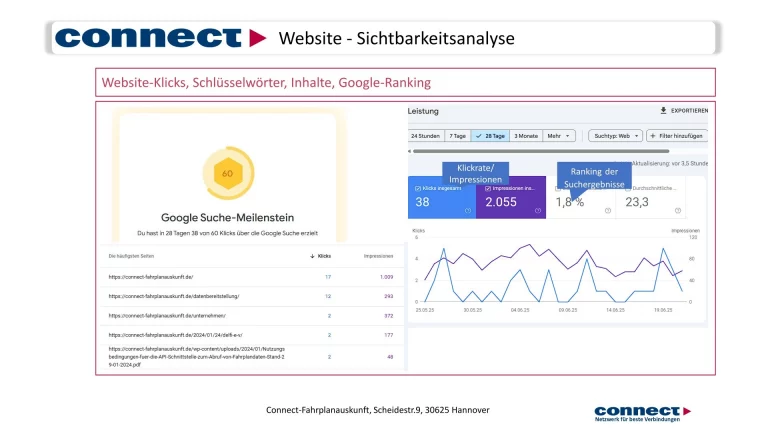Click the 1,8 % click-through rate figure
Image resolution: width=768 pixels, height=432 pixels.
[x=570, y=202]
